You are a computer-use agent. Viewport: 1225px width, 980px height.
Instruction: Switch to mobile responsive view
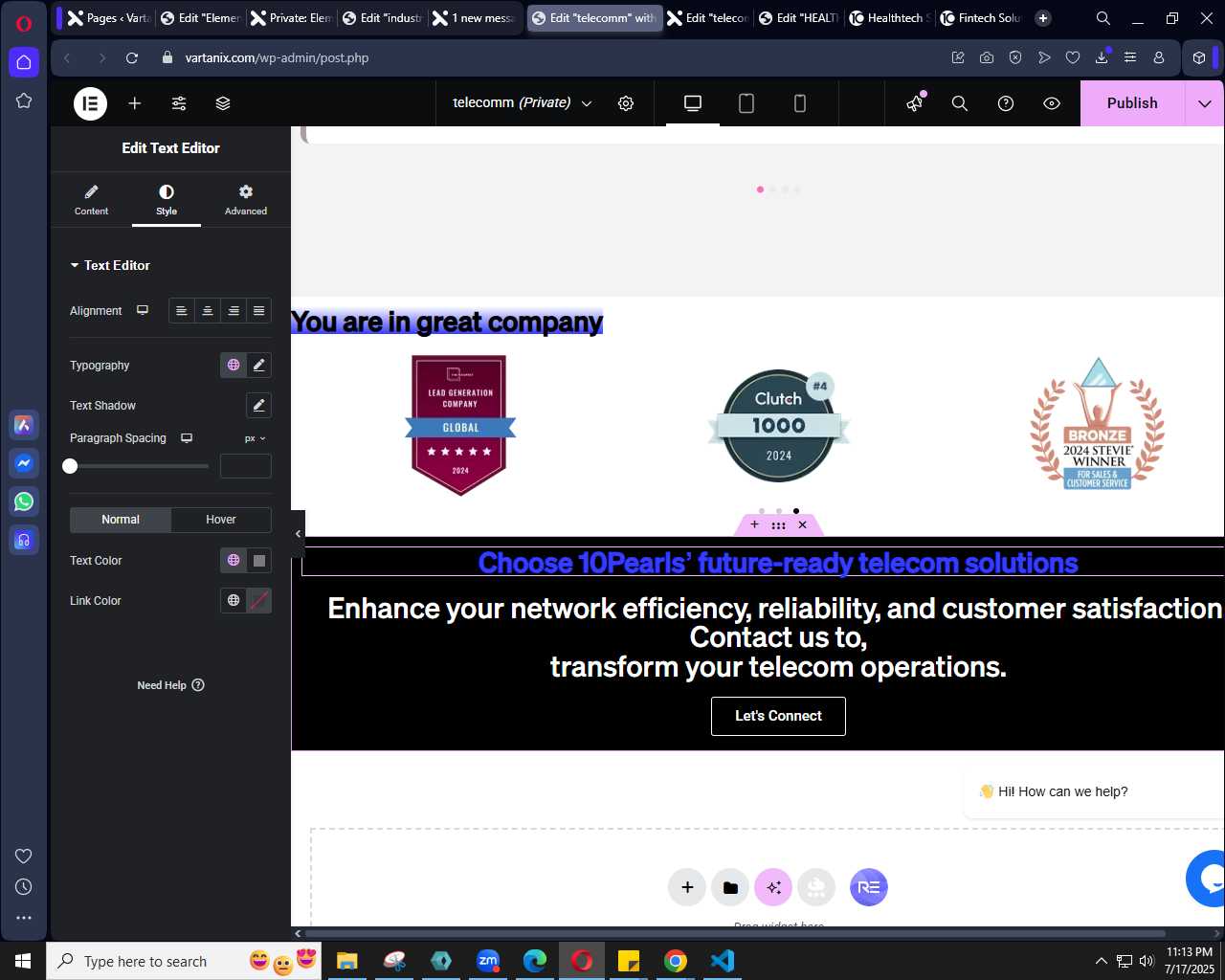(x=800, y=103)
